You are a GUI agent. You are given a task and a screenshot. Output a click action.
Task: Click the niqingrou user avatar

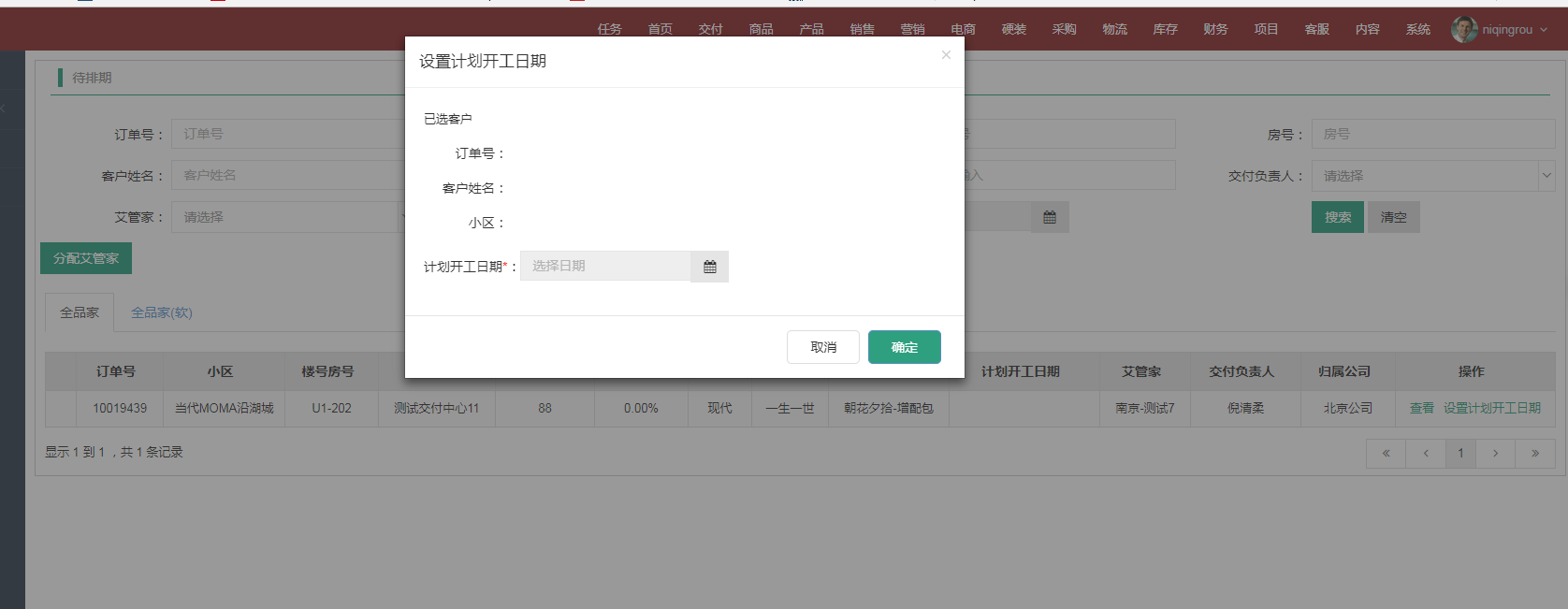coord(1464,29)
